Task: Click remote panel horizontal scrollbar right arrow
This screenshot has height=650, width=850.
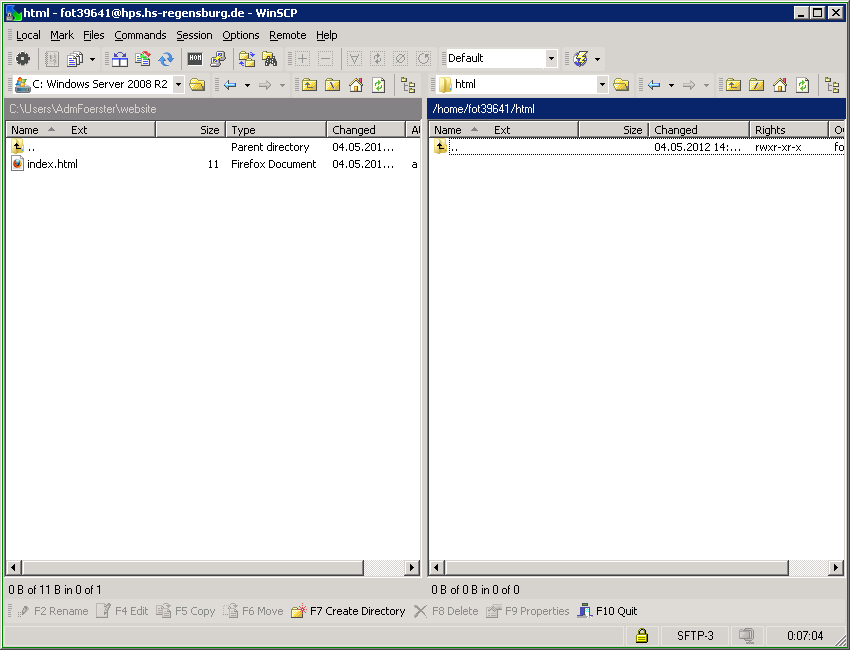Action: [836, 568]
